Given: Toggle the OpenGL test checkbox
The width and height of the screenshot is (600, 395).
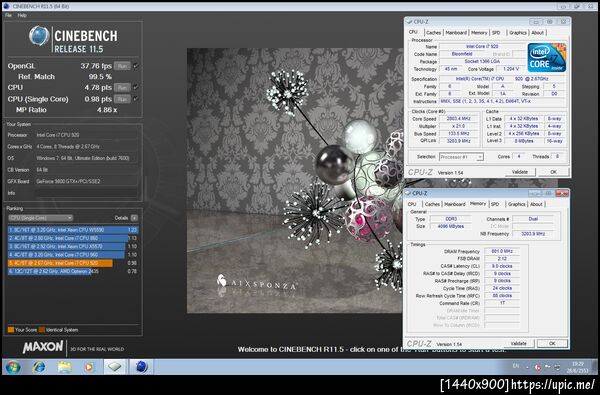Looking at the screenshot, I should [136, 66].
